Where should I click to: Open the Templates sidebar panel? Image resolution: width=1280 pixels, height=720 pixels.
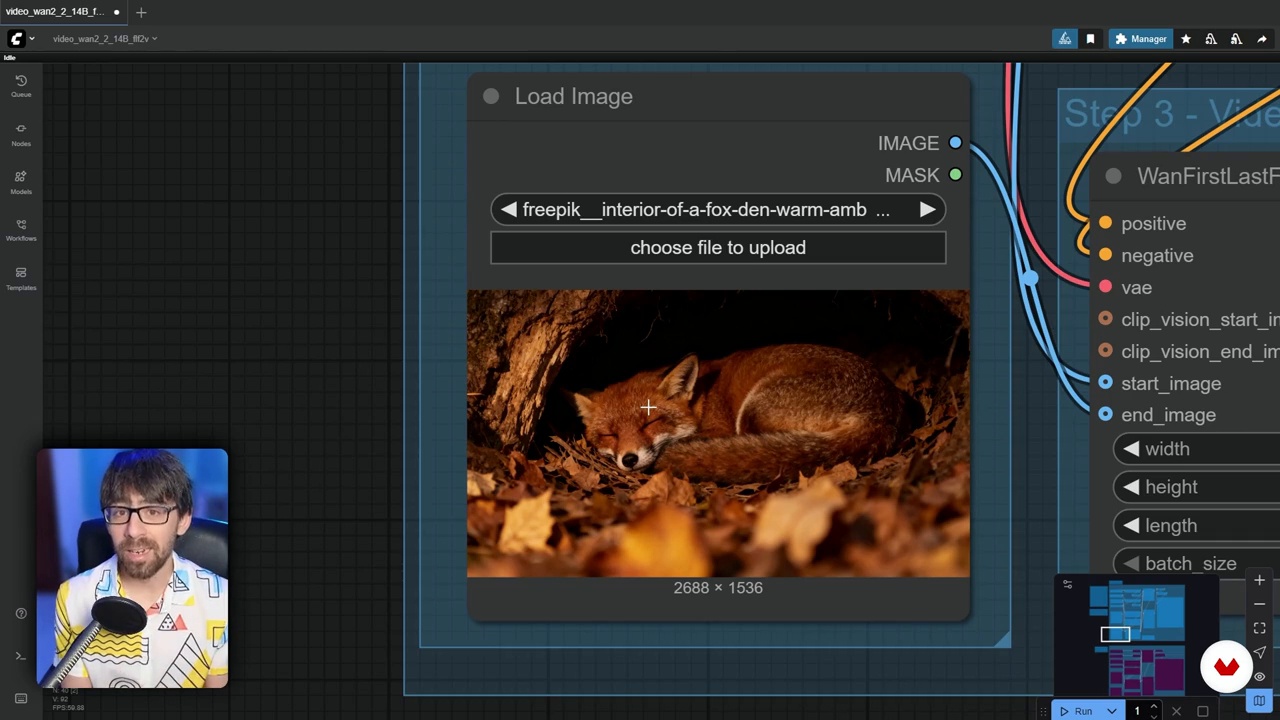click(x=21, y=277)
